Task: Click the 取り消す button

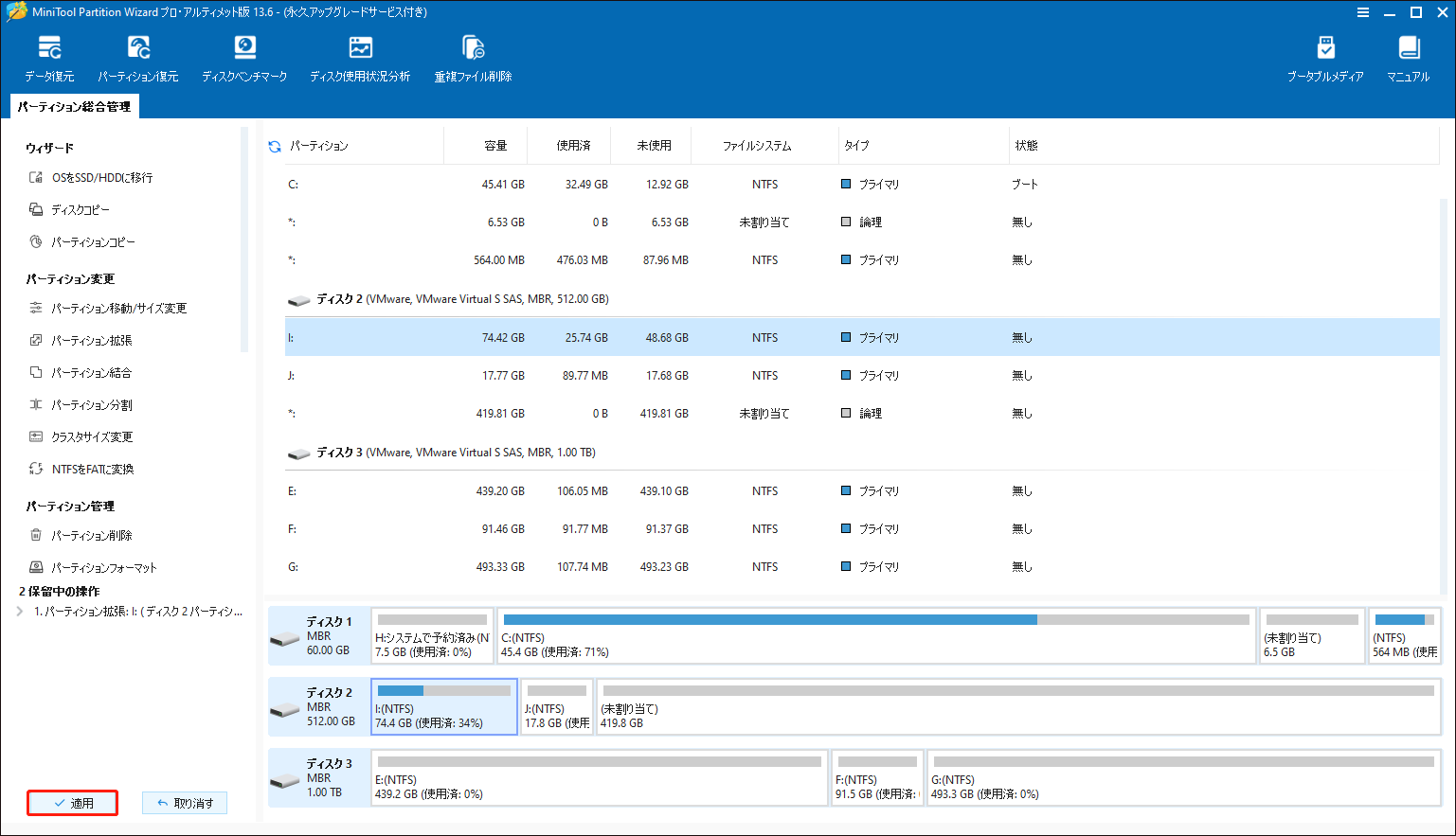Action: pos(185,803)
